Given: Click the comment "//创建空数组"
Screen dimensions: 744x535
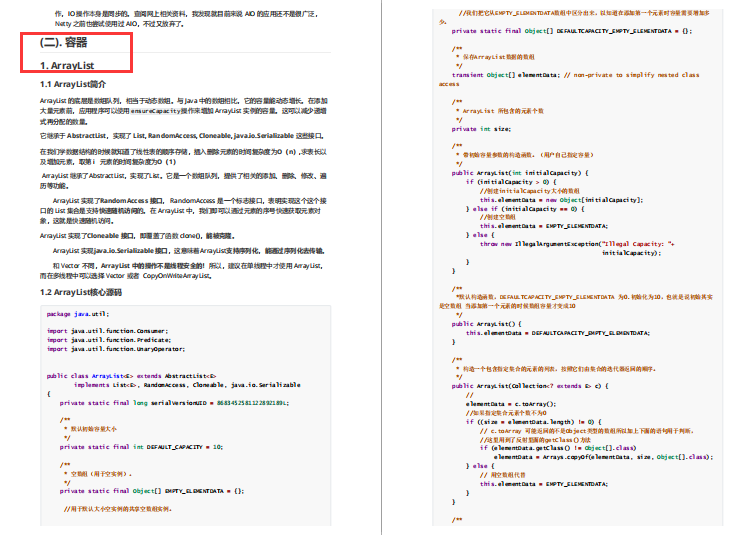Looking at the screenshot, I should click(x=497, y=218).
